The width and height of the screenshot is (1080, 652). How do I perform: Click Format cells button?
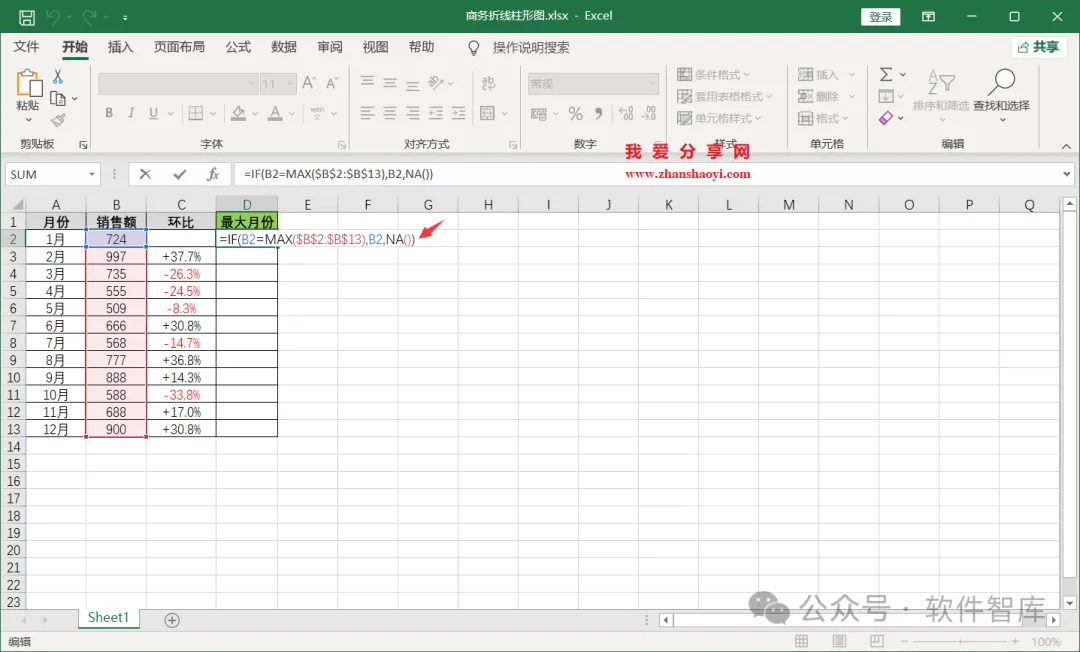pyautogui.click(x=819, y=118)
